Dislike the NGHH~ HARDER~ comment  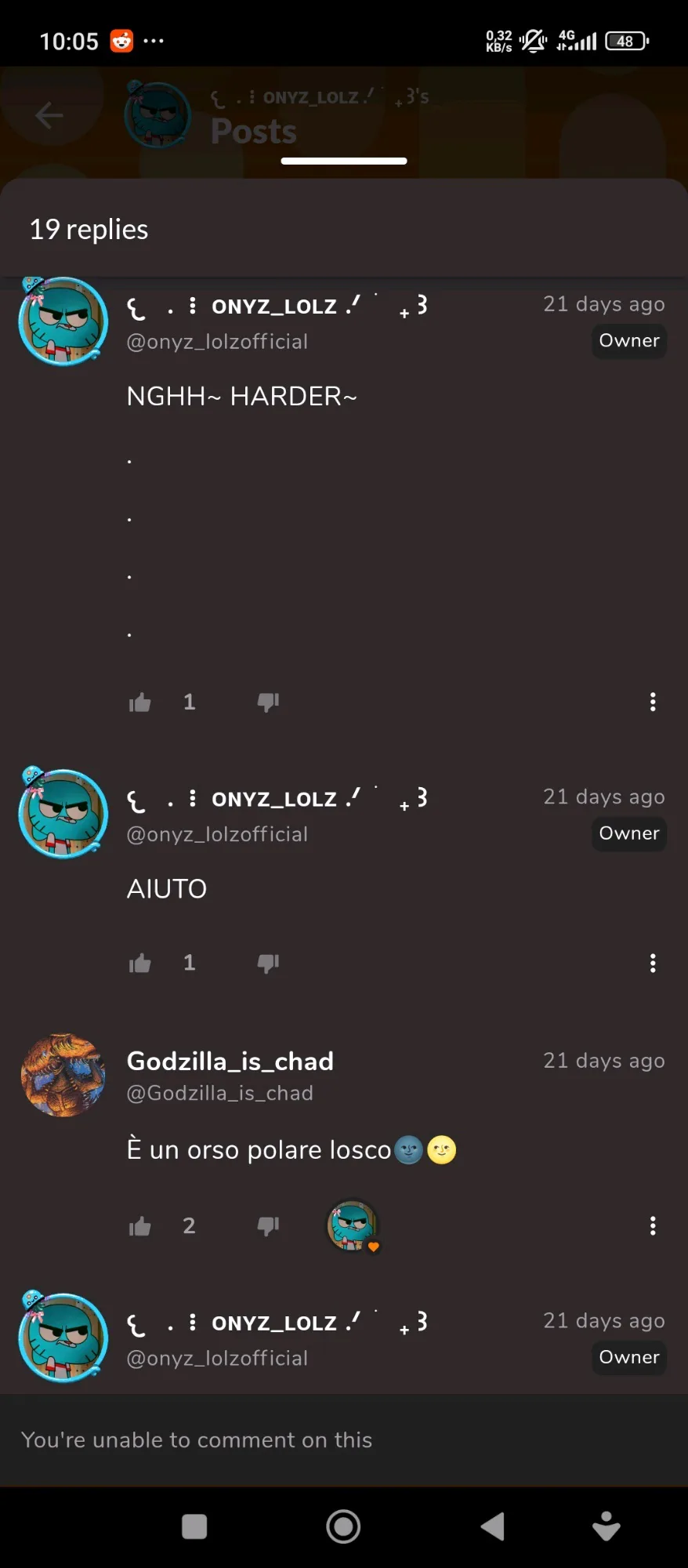click(x=268, y=702)
